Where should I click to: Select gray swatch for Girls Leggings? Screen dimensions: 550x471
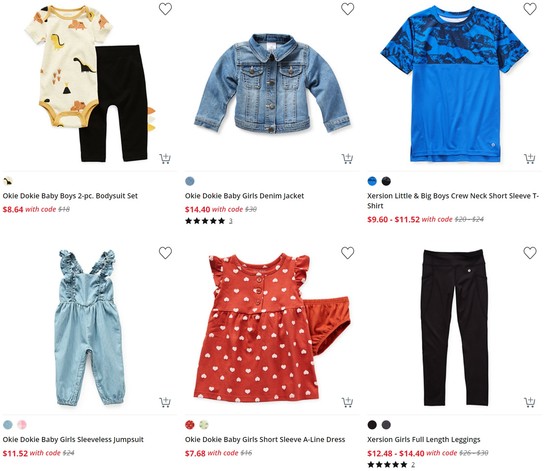click(386, 425)
